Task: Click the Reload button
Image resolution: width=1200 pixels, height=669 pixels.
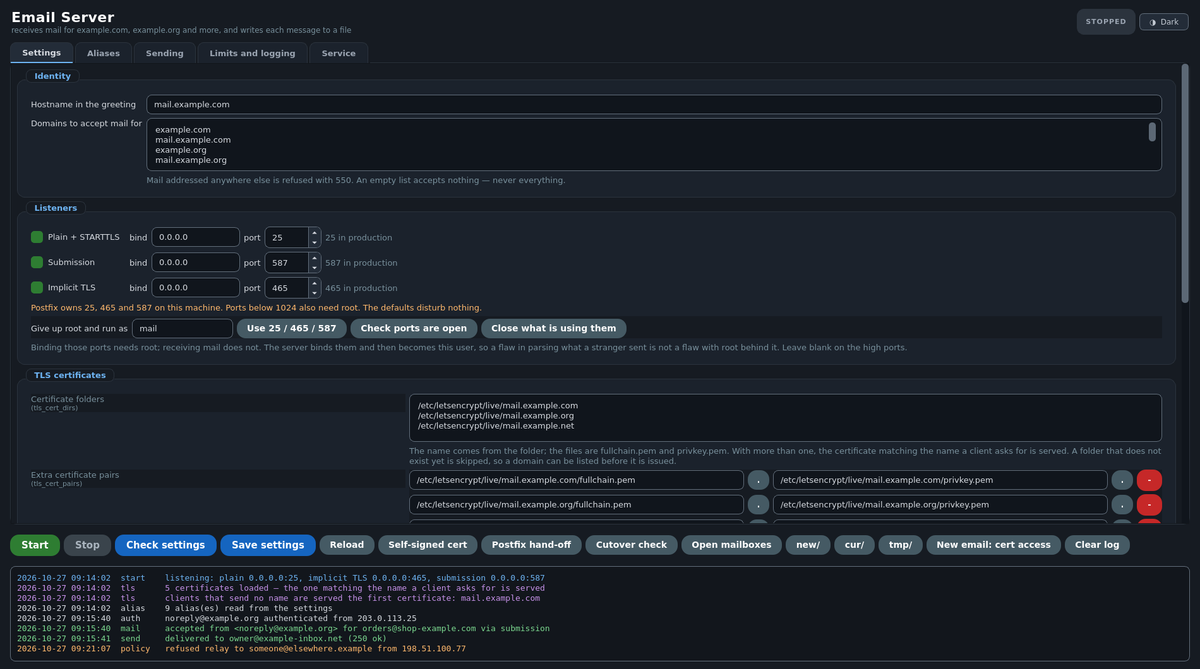Action: pos(347,545)
